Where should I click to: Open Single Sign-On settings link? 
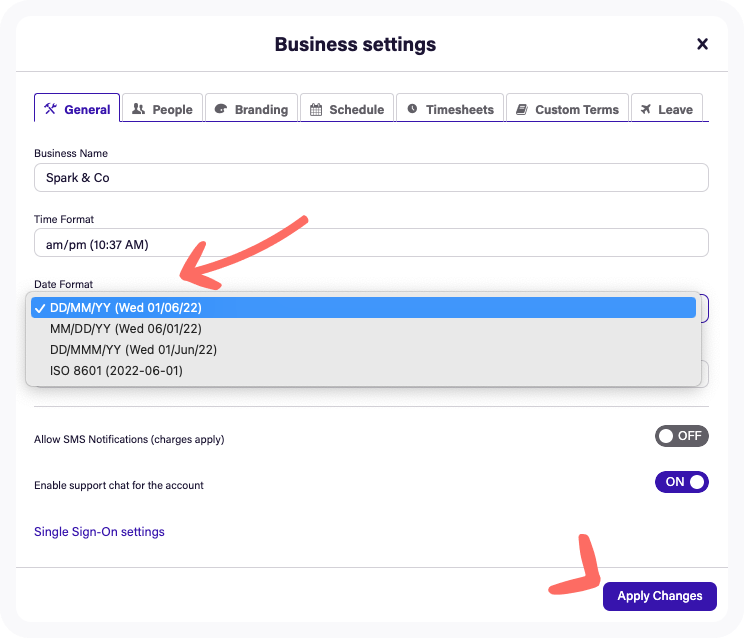point(99,532)
